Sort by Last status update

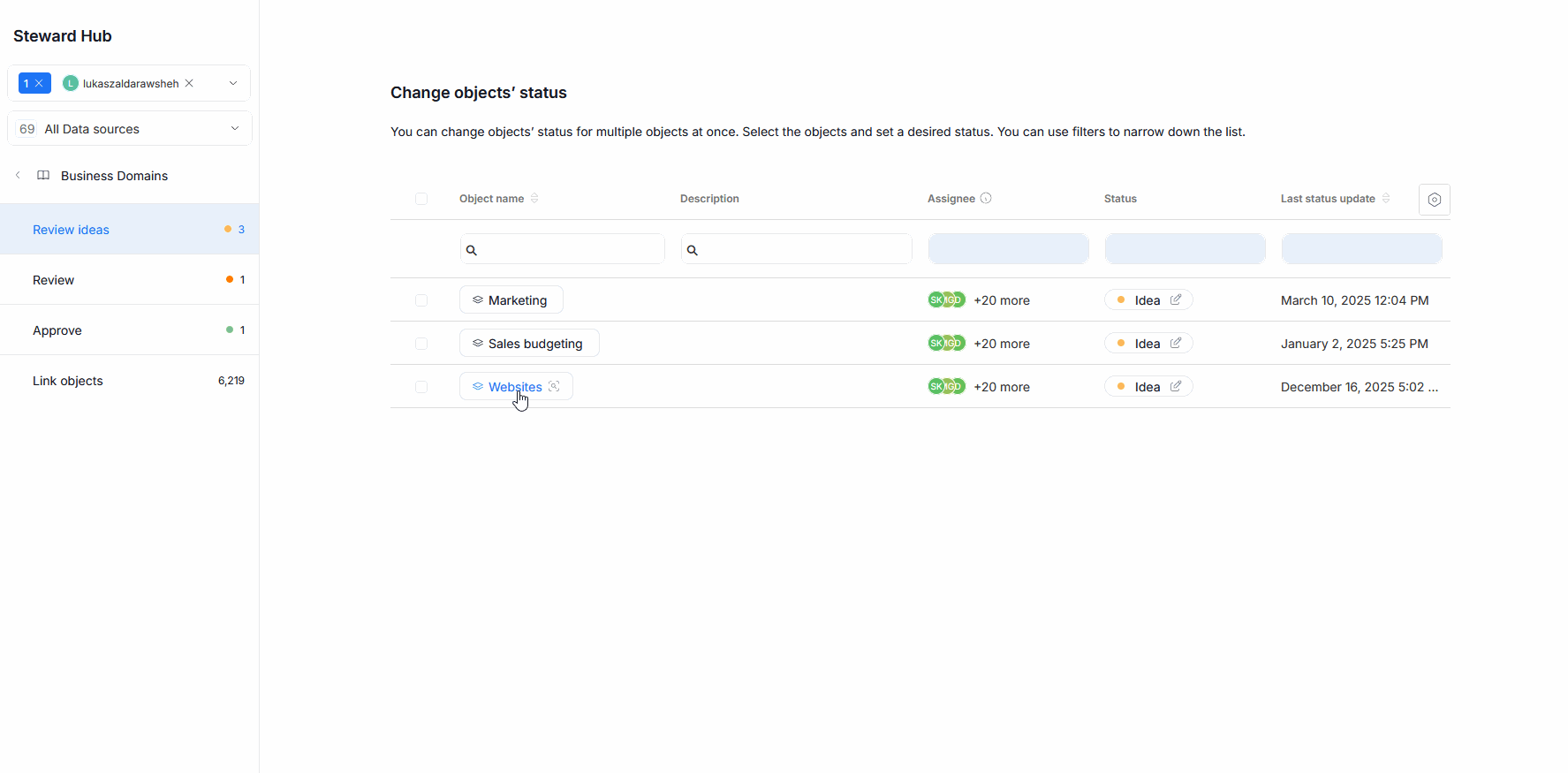coord(1386,199)
